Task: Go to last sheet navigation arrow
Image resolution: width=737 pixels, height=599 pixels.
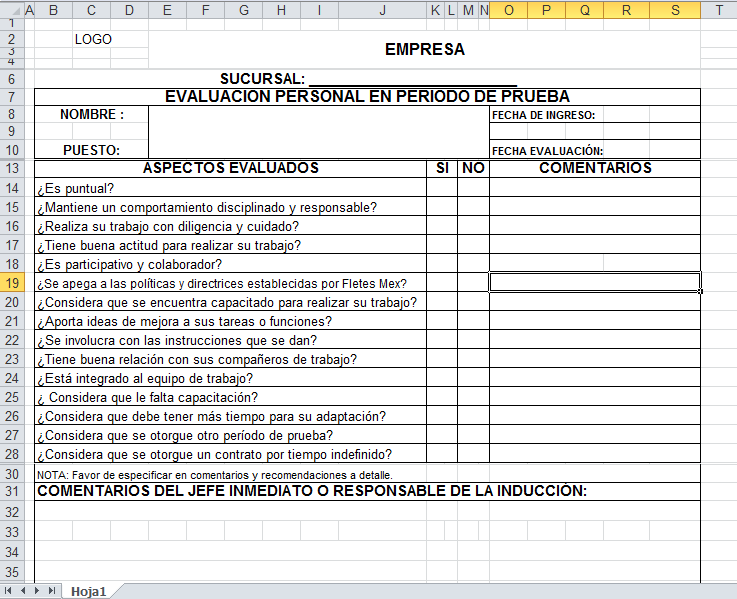Action: pos(52,591)
